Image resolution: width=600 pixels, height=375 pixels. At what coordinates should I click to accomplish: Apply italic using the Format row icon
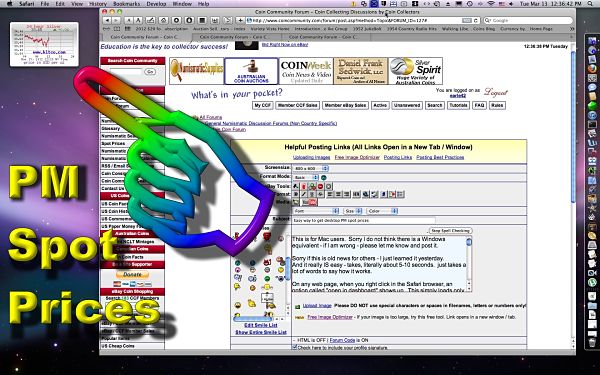304,194
